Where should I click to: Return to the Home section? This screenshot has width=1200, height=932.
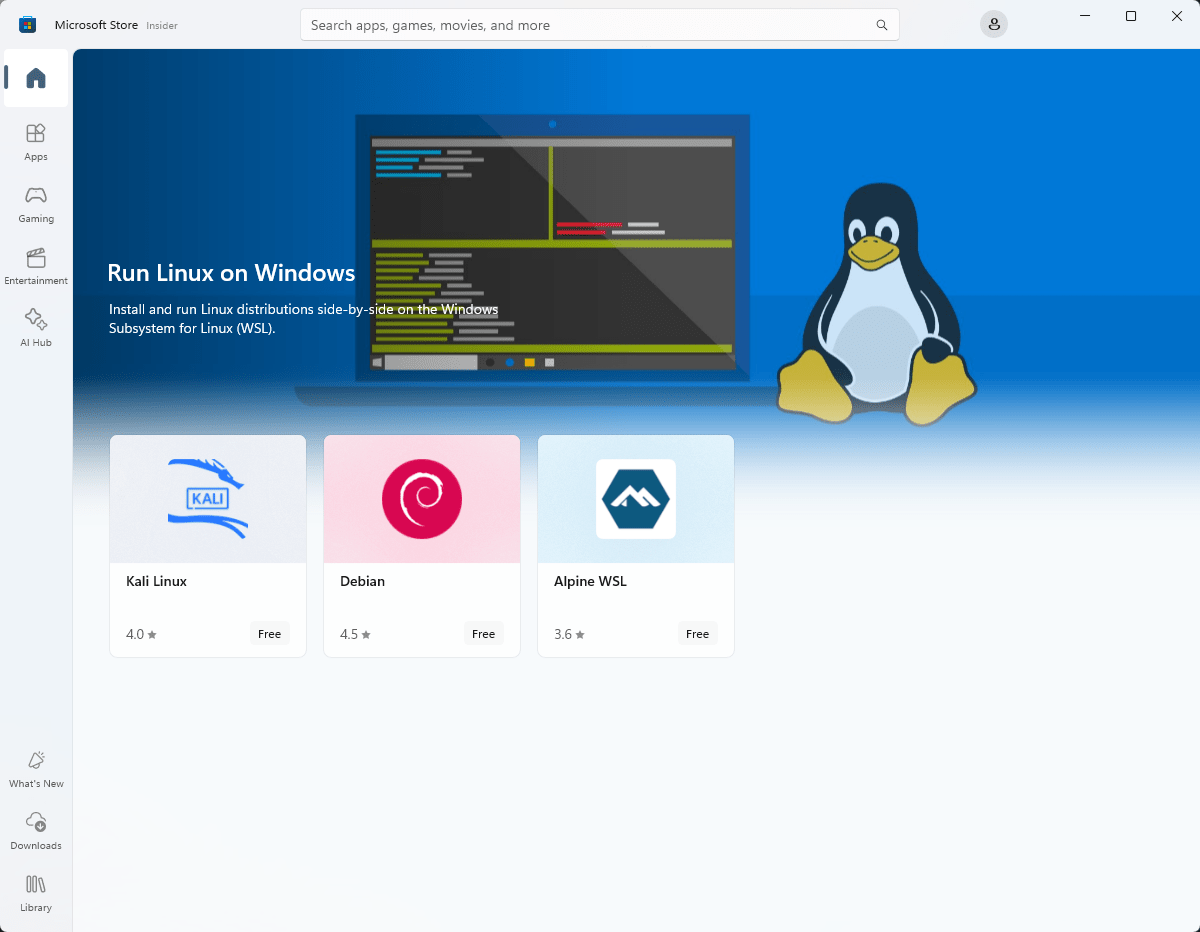point(35,78)
